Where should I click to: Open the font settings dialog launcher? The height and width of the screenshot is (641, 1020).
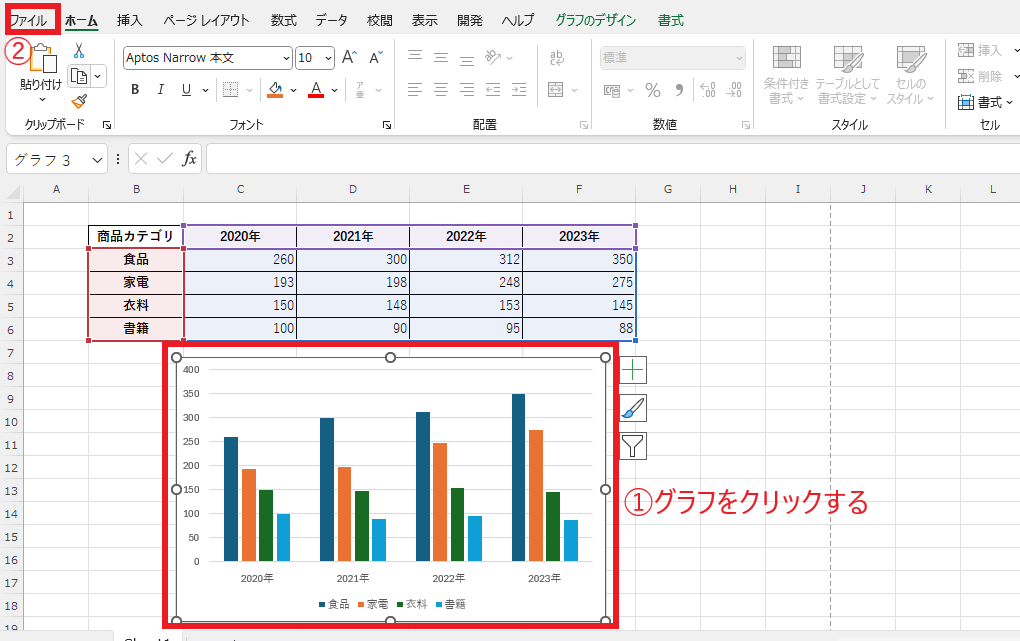[387, 125]
